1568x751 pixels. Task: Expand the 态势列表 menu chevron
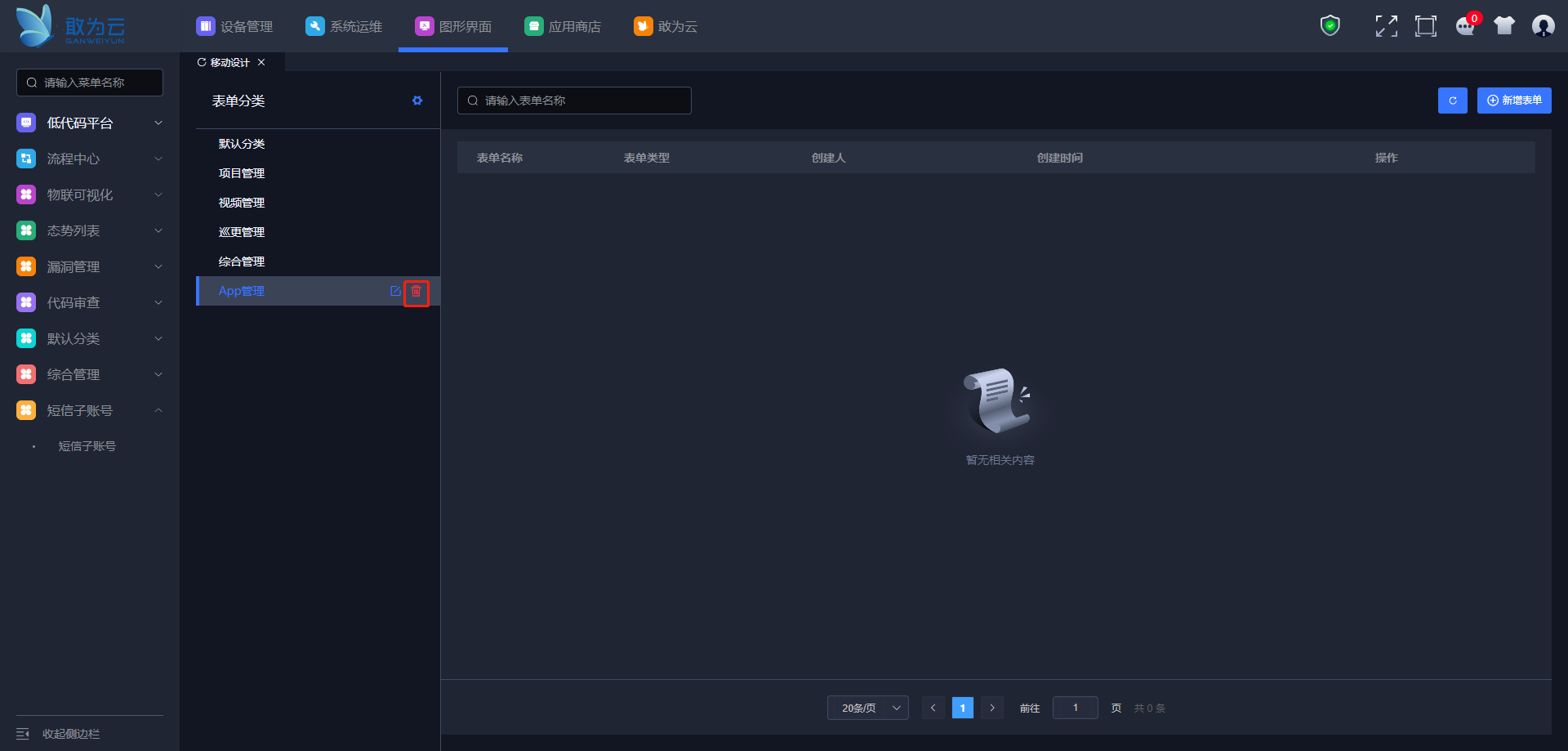coord(158,230)
